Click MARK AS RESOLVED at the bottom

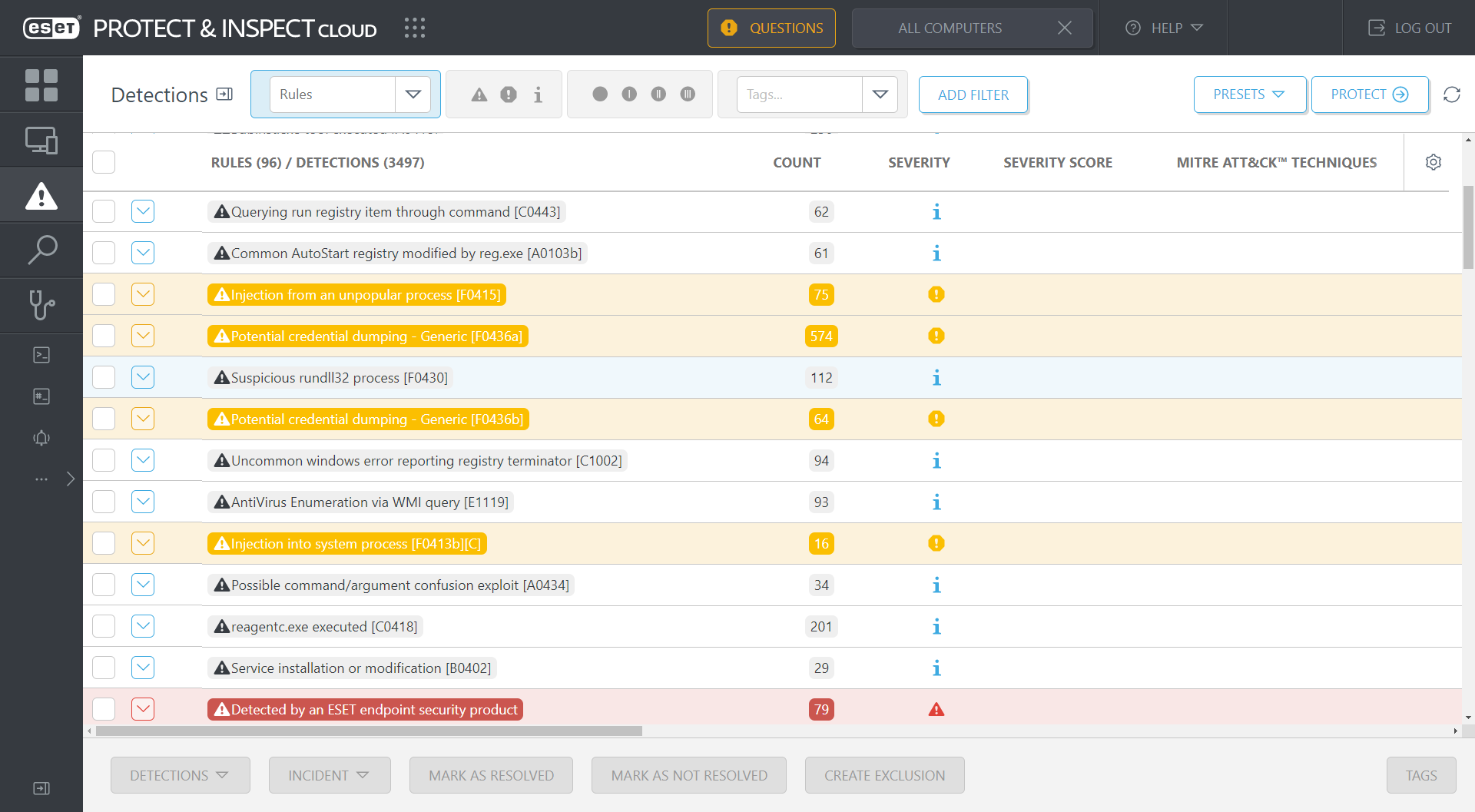[491, 775]
